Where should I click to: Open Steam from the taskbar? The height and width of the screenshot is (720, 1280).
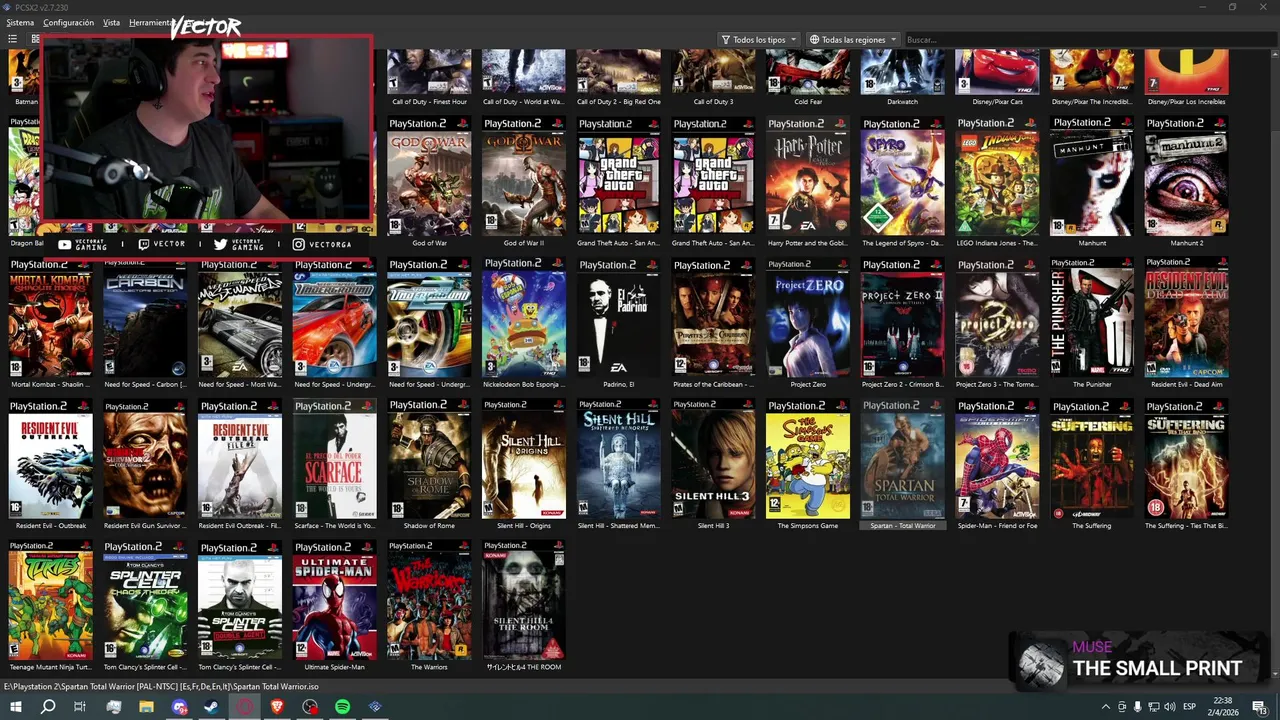212,707
